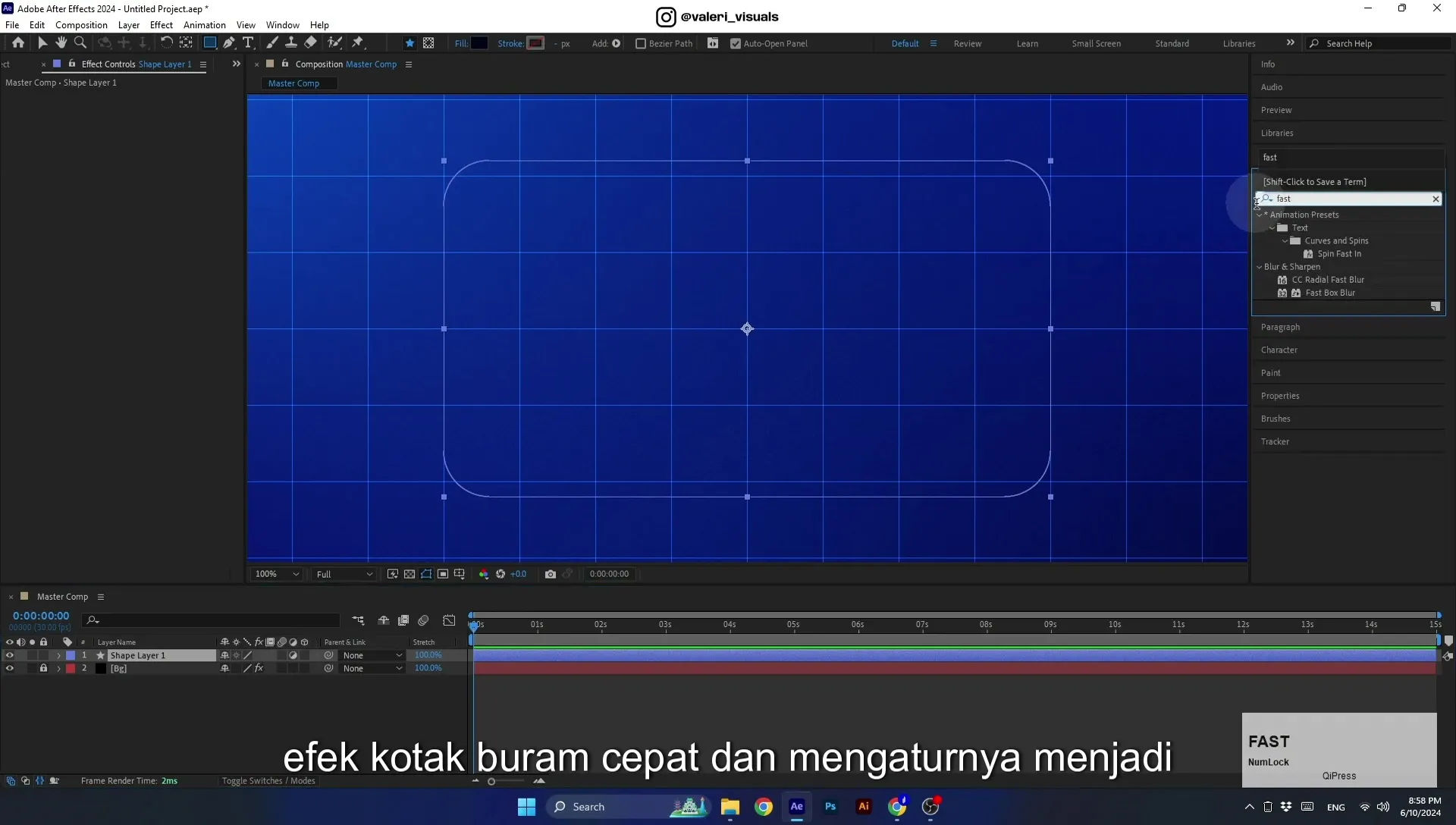Click the snapshot camera icon in viewer
The width and height of the screenshot is (1456, 825).
point(551,574)
